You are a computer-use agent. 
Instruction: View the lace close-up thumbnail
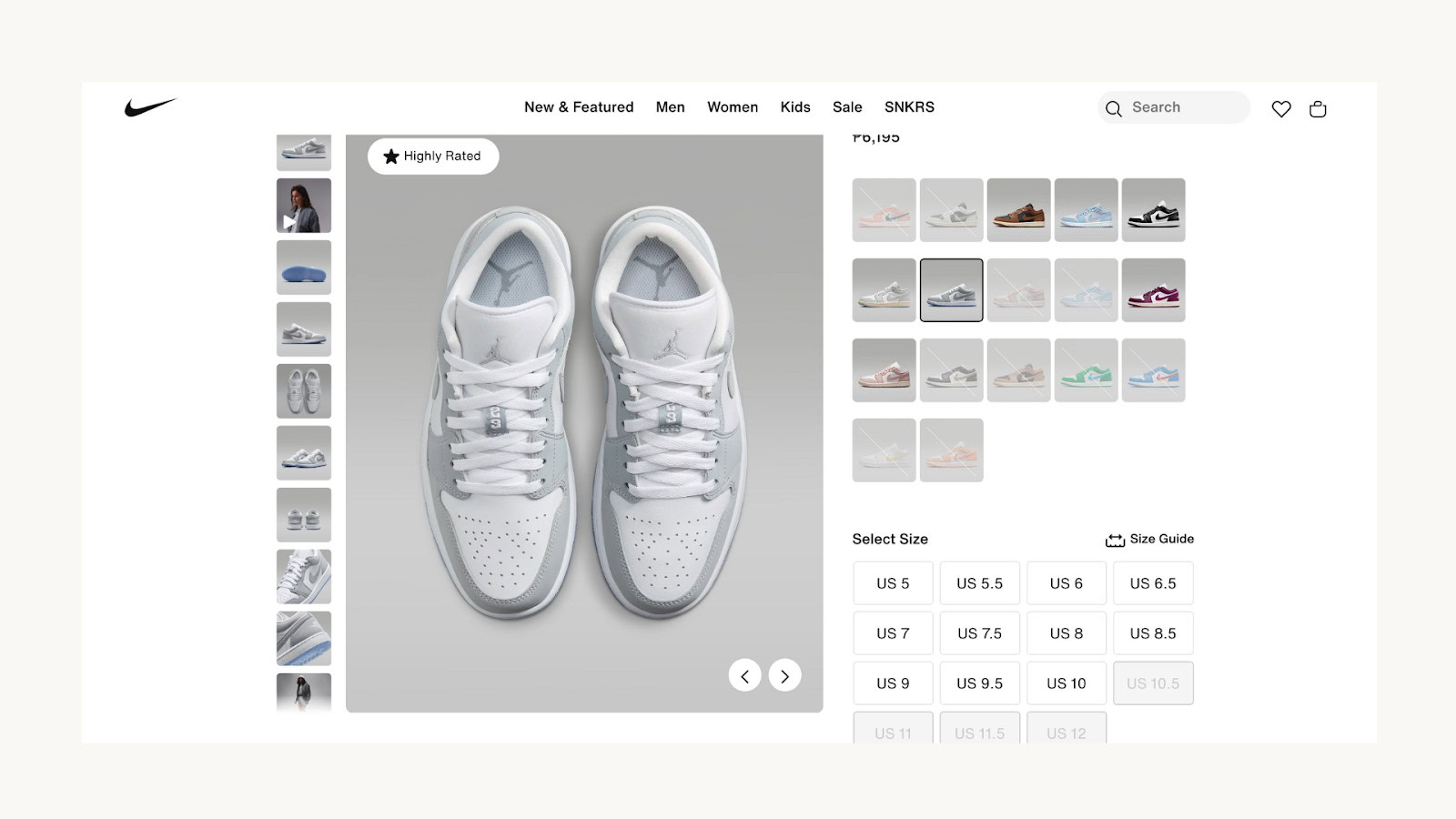pos(304,577)
